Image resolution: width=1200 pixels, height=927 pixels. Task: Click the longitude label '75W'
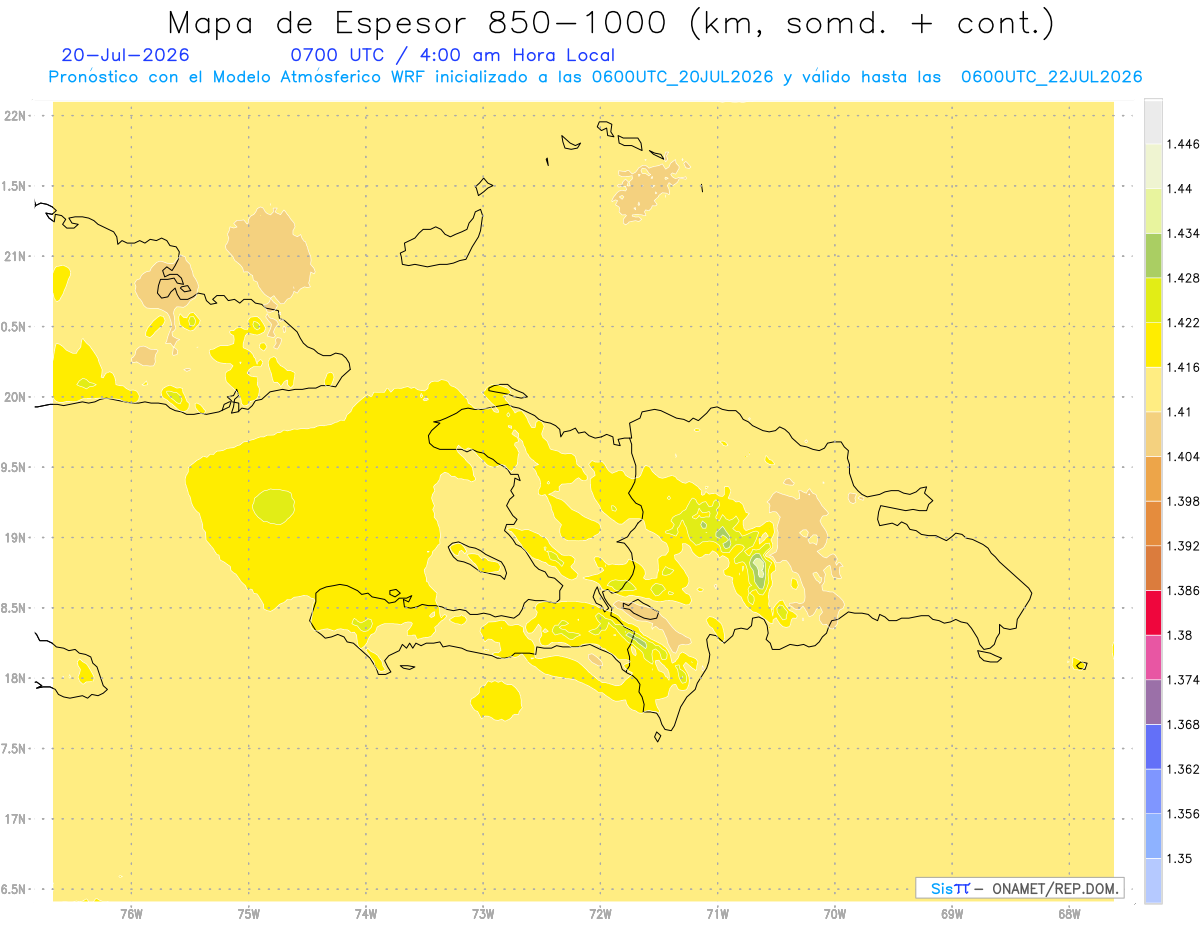(x=248, y=914)
